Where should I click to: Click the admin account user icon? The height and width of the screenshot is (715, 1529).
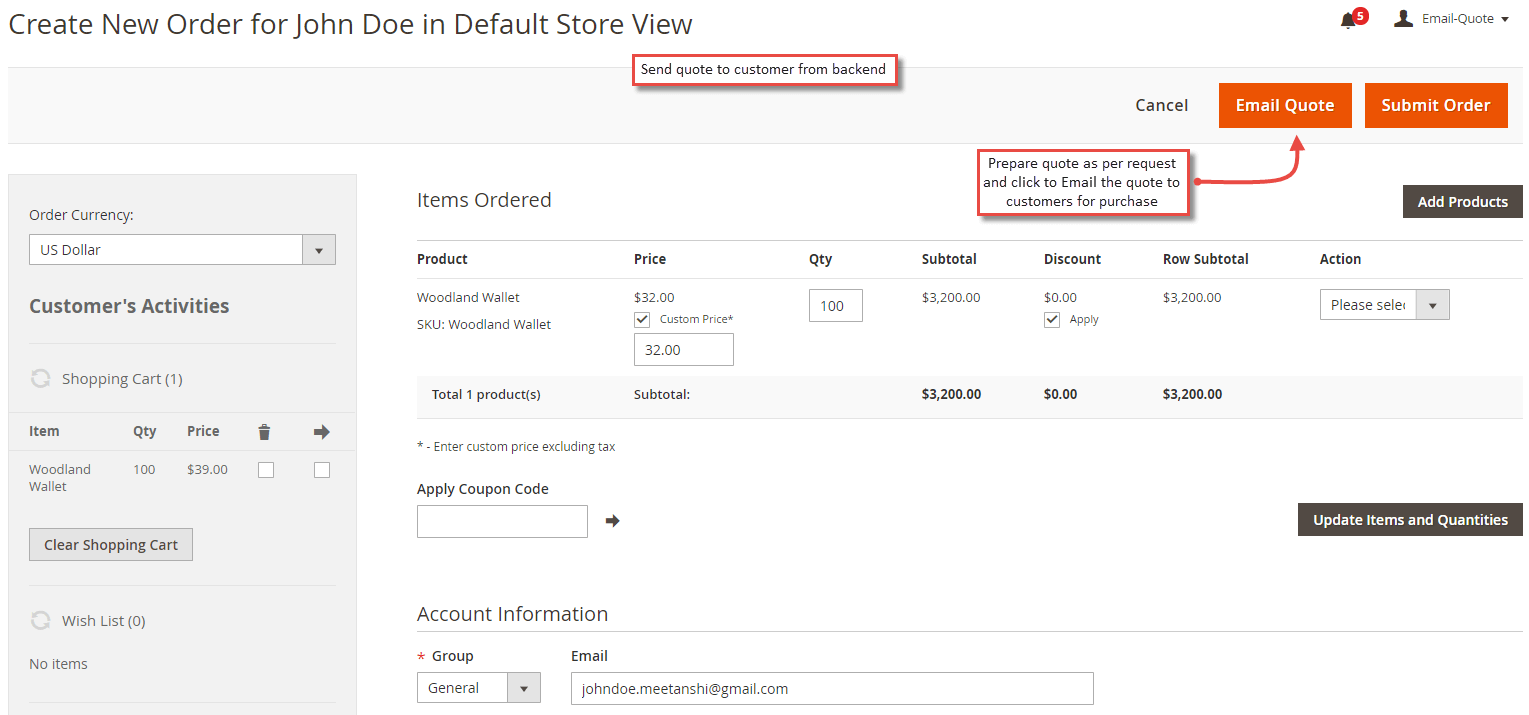point(1403,17)
